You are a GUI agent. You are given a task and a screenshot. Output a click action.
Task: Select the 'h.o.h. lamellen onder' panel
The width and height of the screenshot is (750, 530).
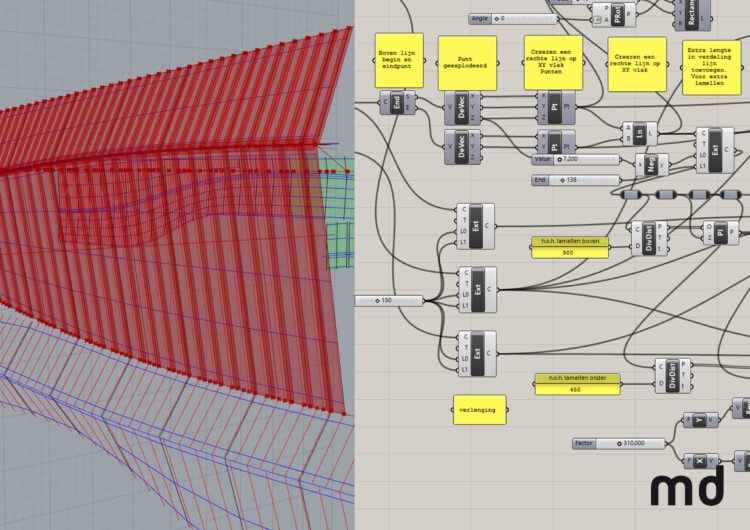[x=578, y=384]
